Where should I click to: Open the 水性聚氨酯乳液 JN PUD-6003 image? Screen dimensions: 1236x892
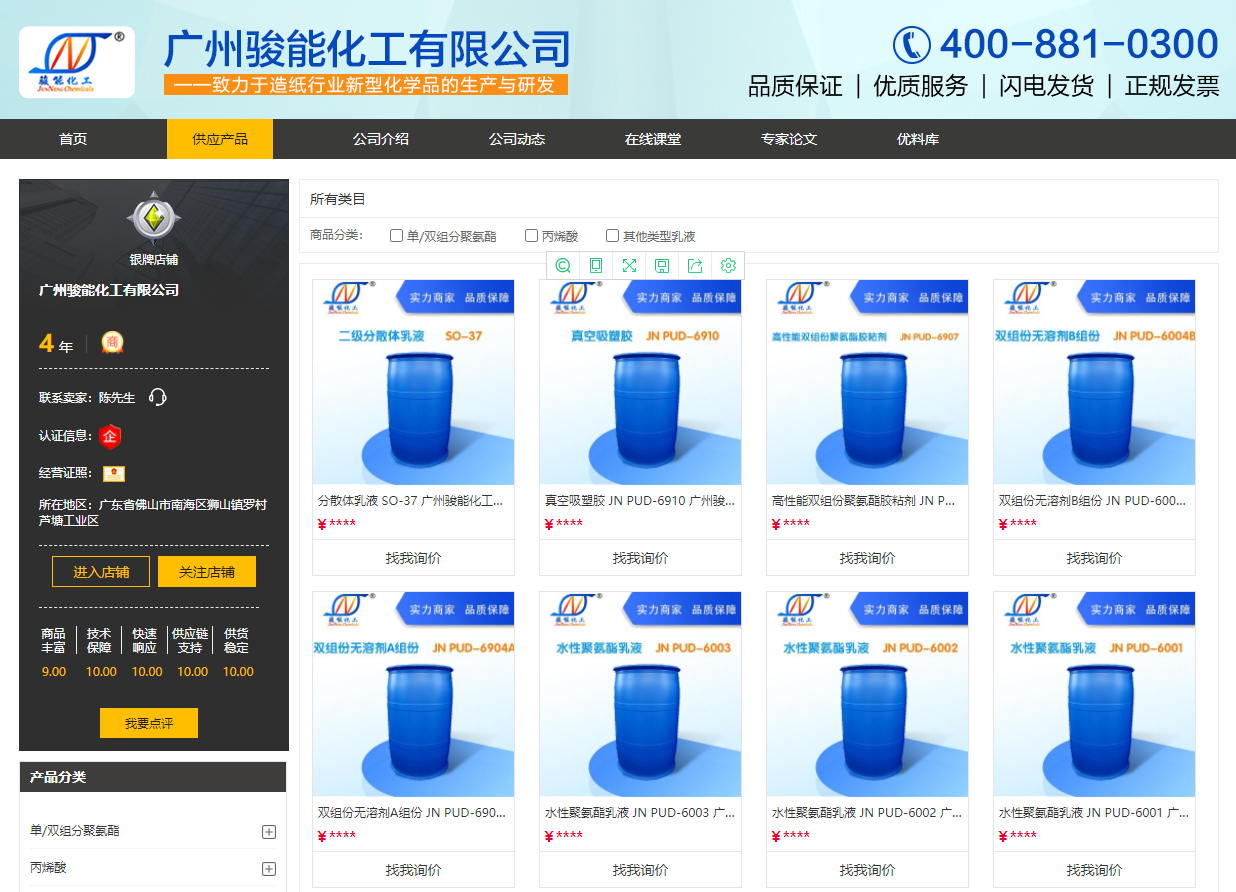(641, 694)
